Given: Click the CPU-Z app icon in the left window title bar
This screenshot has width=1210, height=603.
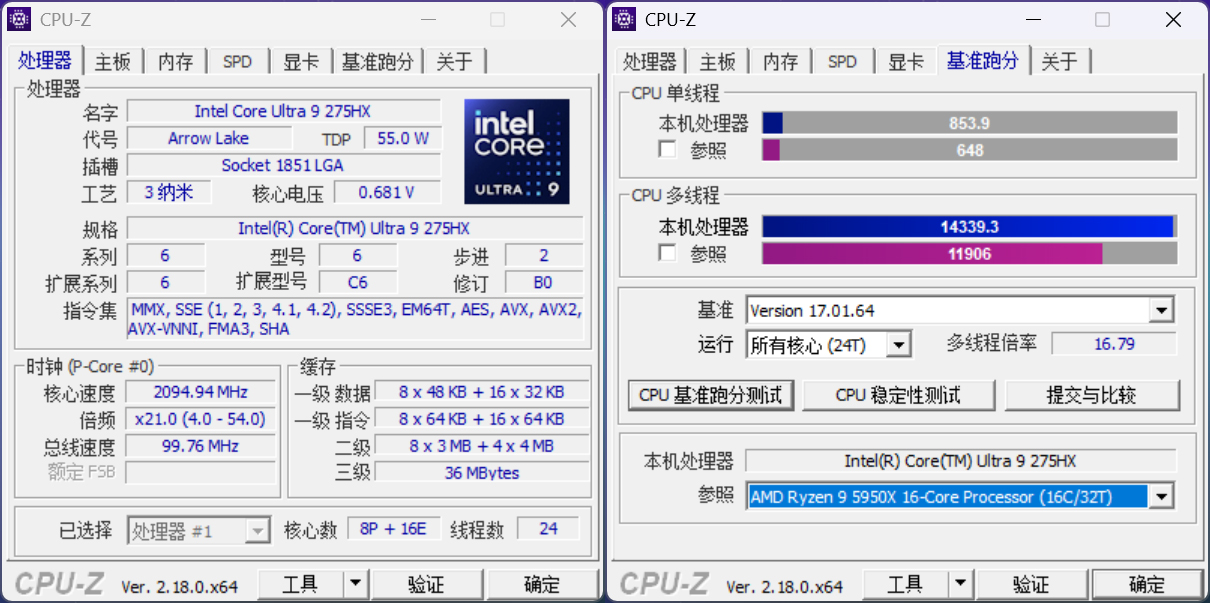Looking at the screenshot, I should [20, 19].
